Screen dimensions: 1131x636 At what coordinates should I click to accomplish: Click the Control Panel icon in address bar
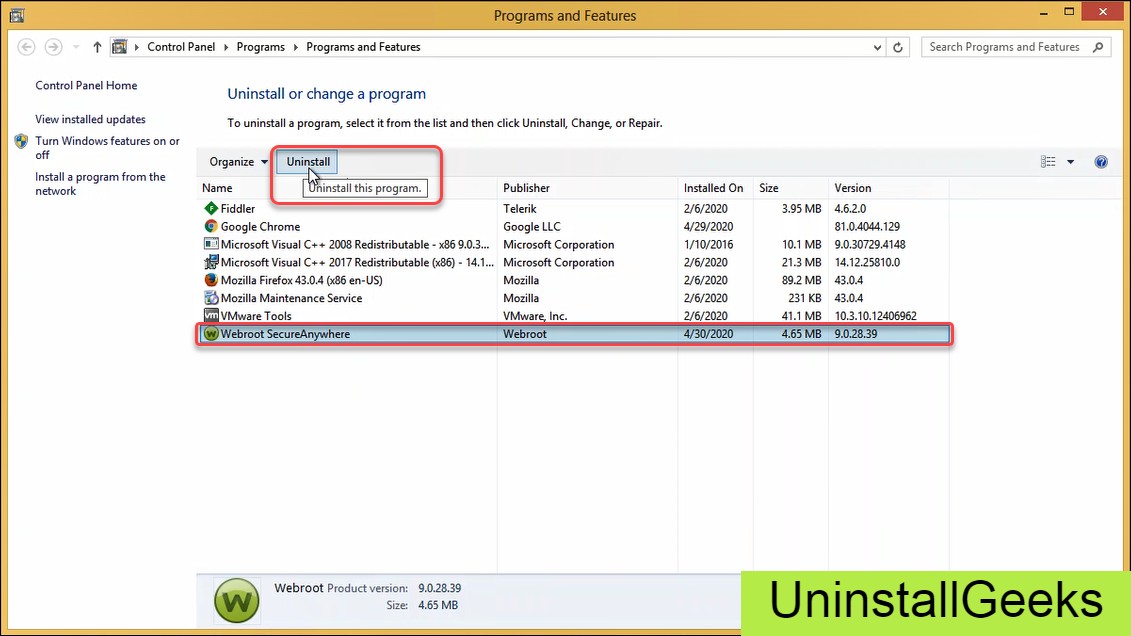click(120, 47)
